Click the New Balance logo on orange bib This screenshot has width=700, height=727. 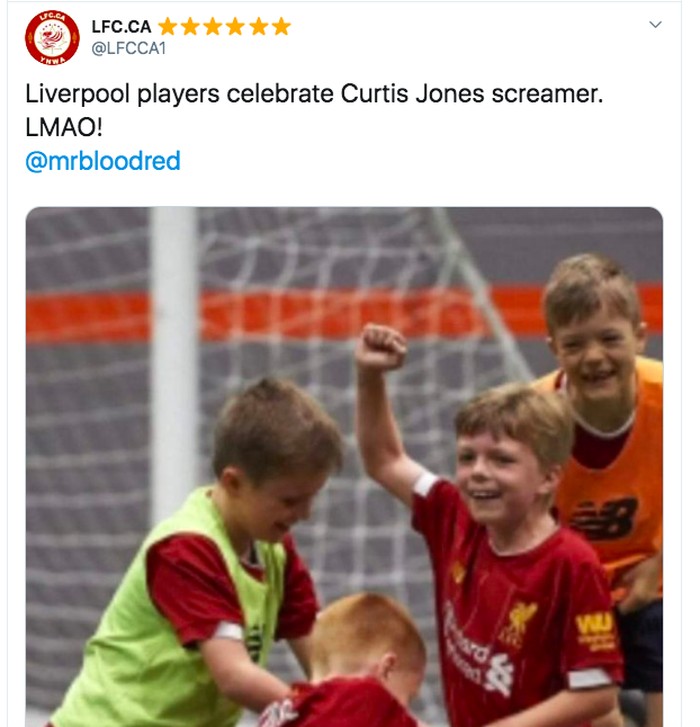[x=604, y=518]
